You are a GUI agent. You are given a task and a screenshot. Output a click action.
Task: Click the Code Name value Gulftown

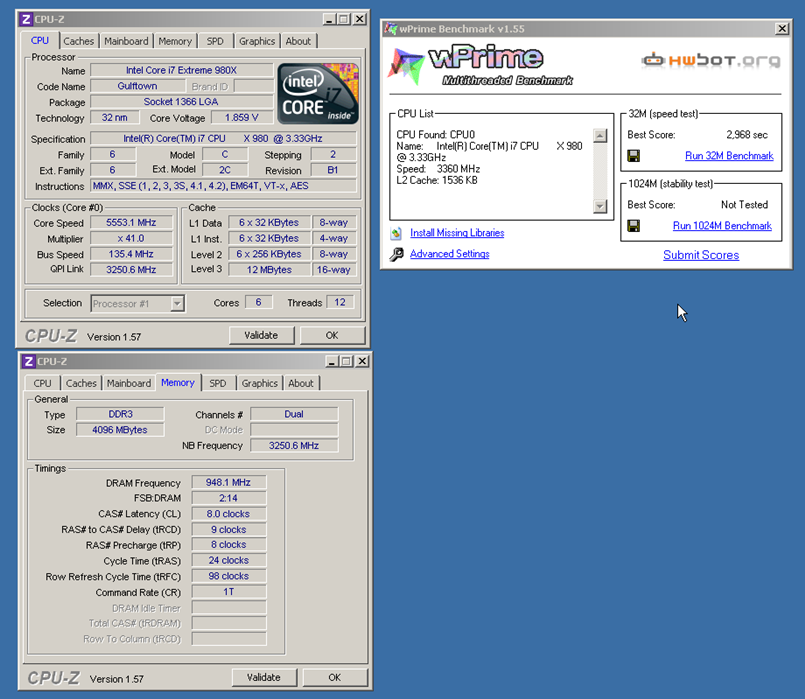tap(137, 86)
